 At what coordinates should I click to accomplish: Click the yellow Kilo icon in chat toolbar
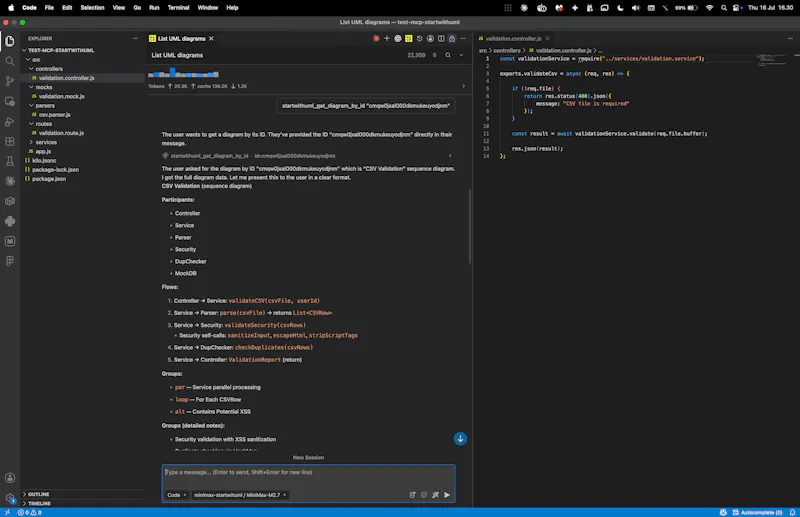coord(408,38)
